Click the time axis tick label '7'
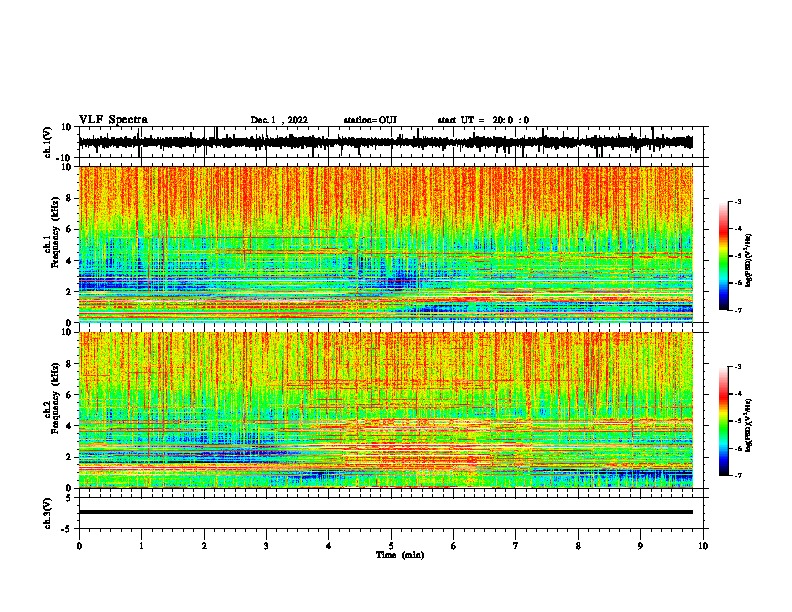 (x=516, y=546)
